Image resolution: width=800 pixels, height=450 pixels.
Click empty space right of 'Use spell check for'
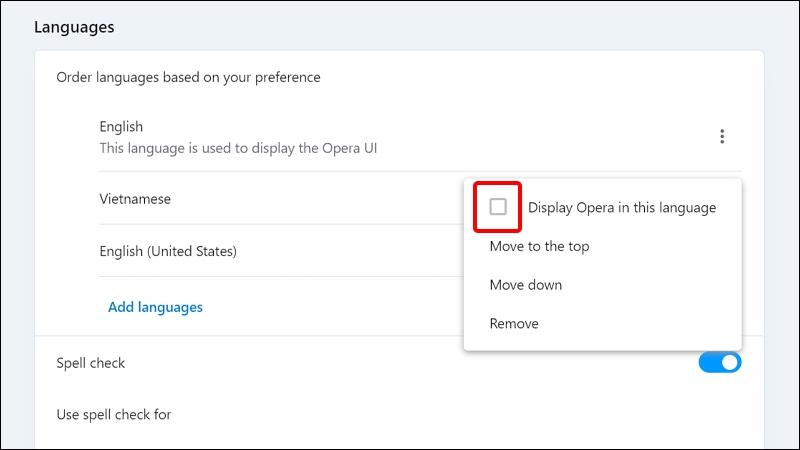click(450, 414)
